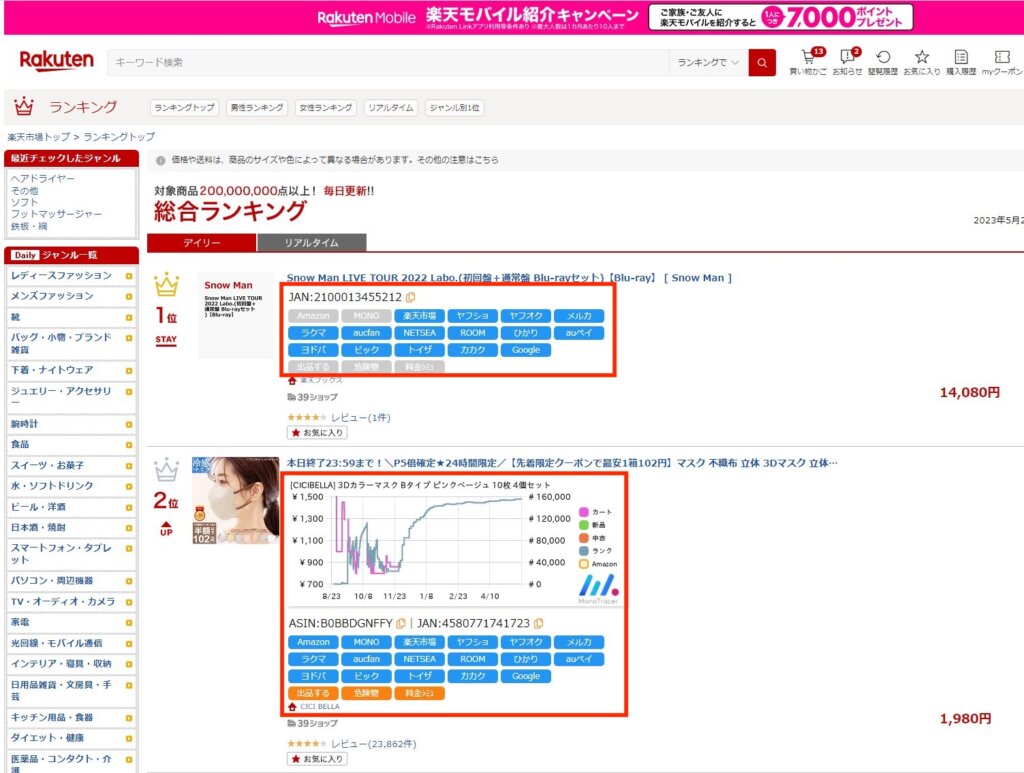Click the red search magnifier button
Image resolution: width=1024 pixels, height=773 pixels.
point(762,63)
